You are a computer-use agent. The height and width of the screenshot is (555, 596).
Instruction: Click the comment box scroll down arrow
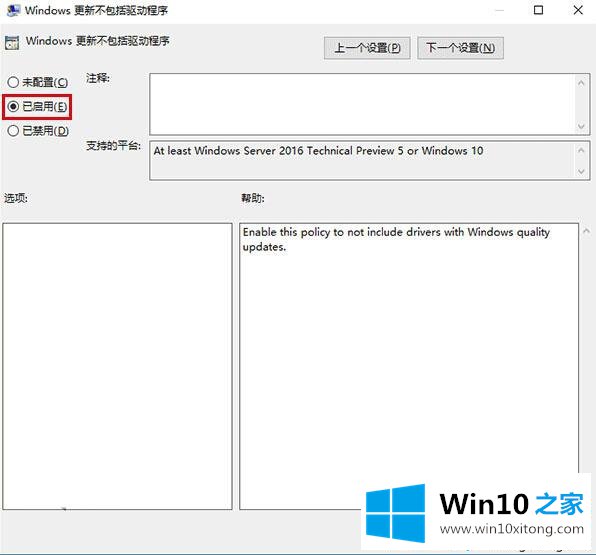[x=581, y=126]
